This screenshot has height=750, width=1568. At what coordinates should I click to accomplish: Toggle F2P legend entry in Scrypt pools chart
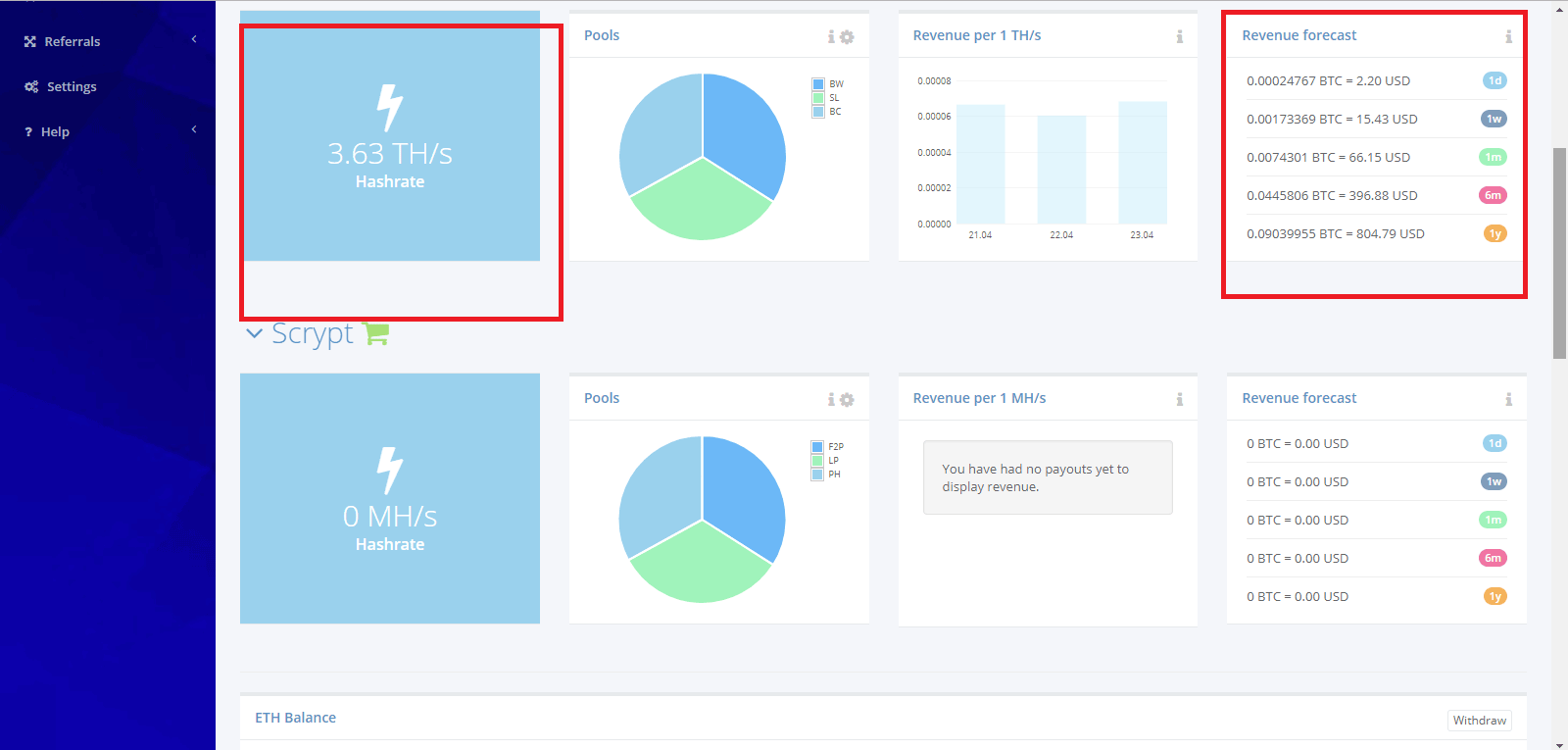(x=828, y=447)
